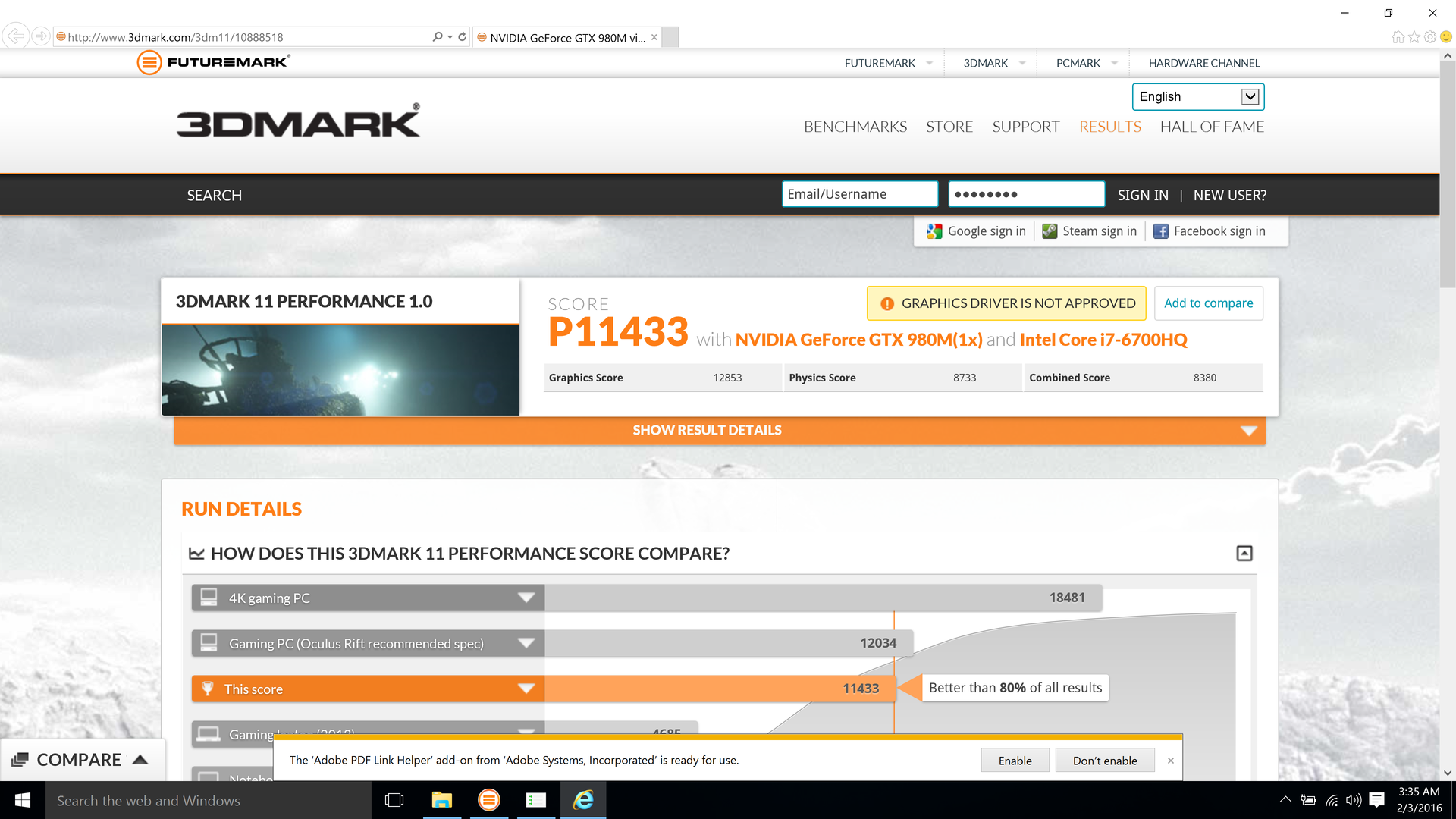
Task: Click the smiley feedback icon
Action: click(1445, 36)
